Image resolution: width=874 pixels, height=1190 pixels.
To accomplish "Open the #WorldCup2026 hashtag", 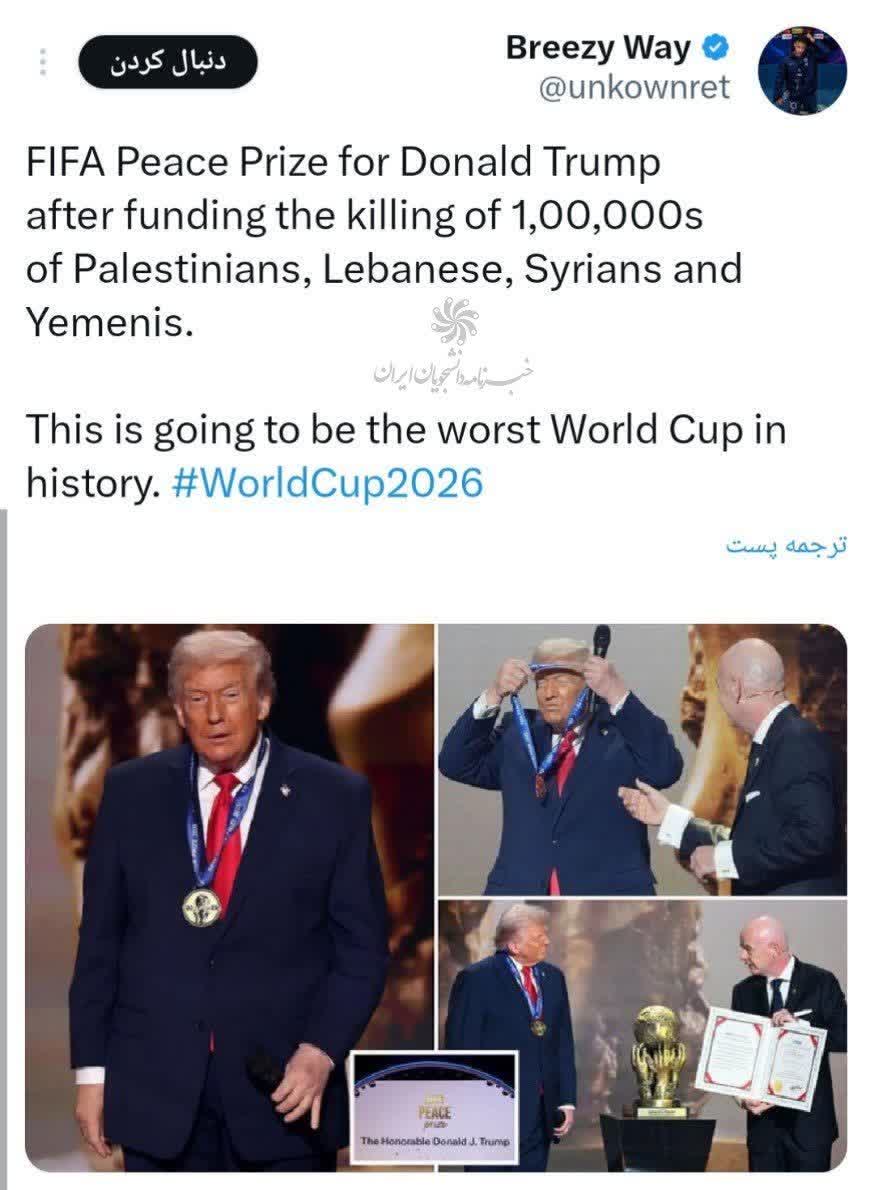I will (x=327, y=482).
